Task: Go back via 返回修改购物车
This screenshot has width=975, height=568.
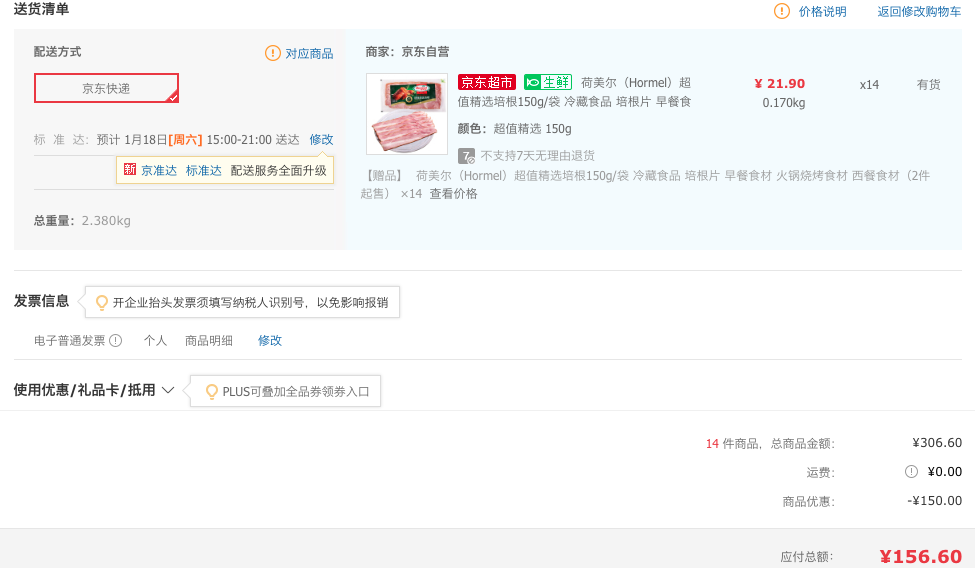Action: (919, 12)
